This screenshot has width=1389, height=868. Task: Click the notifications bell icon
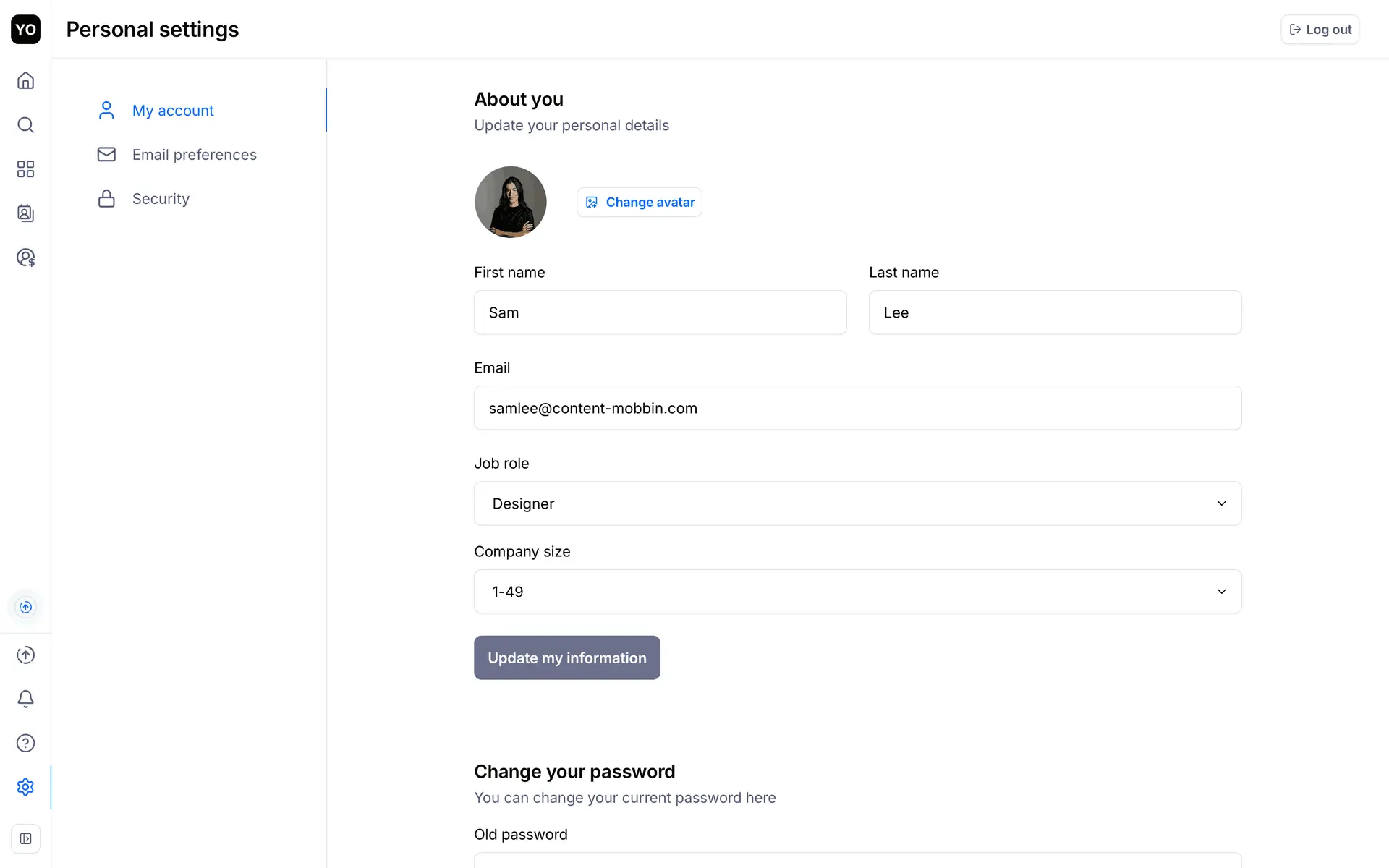coord(25,699)
